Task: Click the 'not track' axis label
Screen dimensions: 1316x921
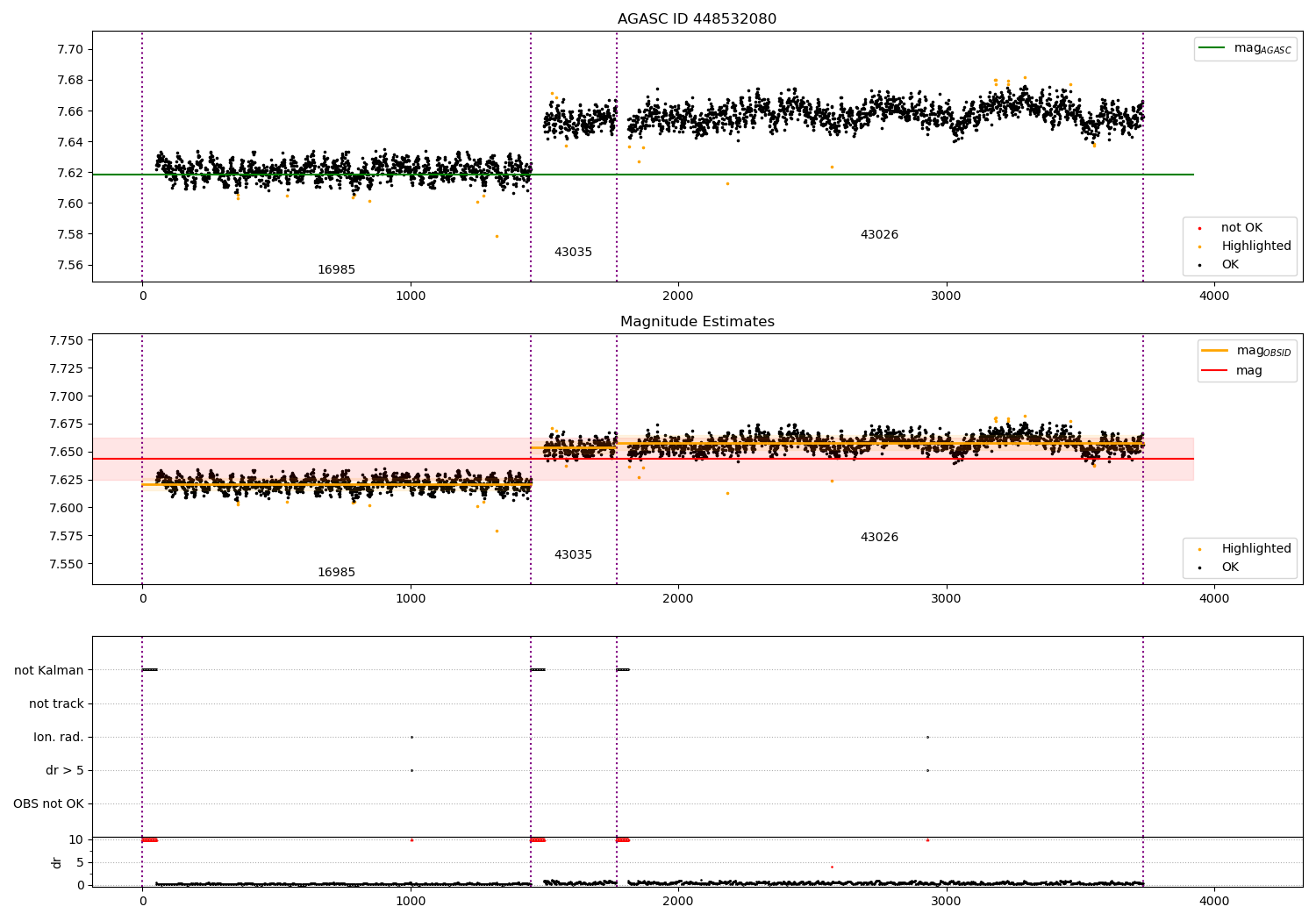Action: (x=56, y=704)
